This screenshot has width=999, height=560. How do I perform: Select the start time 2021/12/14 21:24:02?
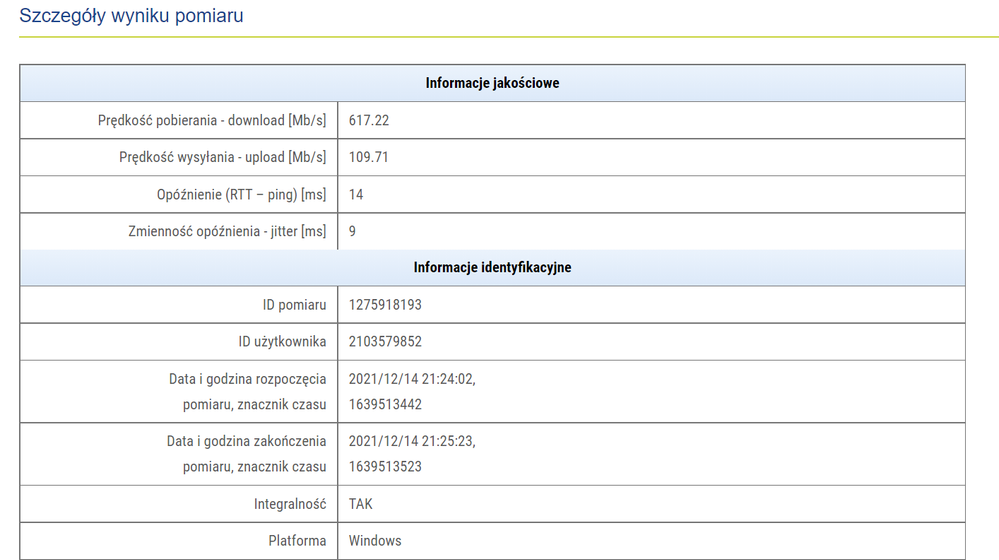pos(411,379)
